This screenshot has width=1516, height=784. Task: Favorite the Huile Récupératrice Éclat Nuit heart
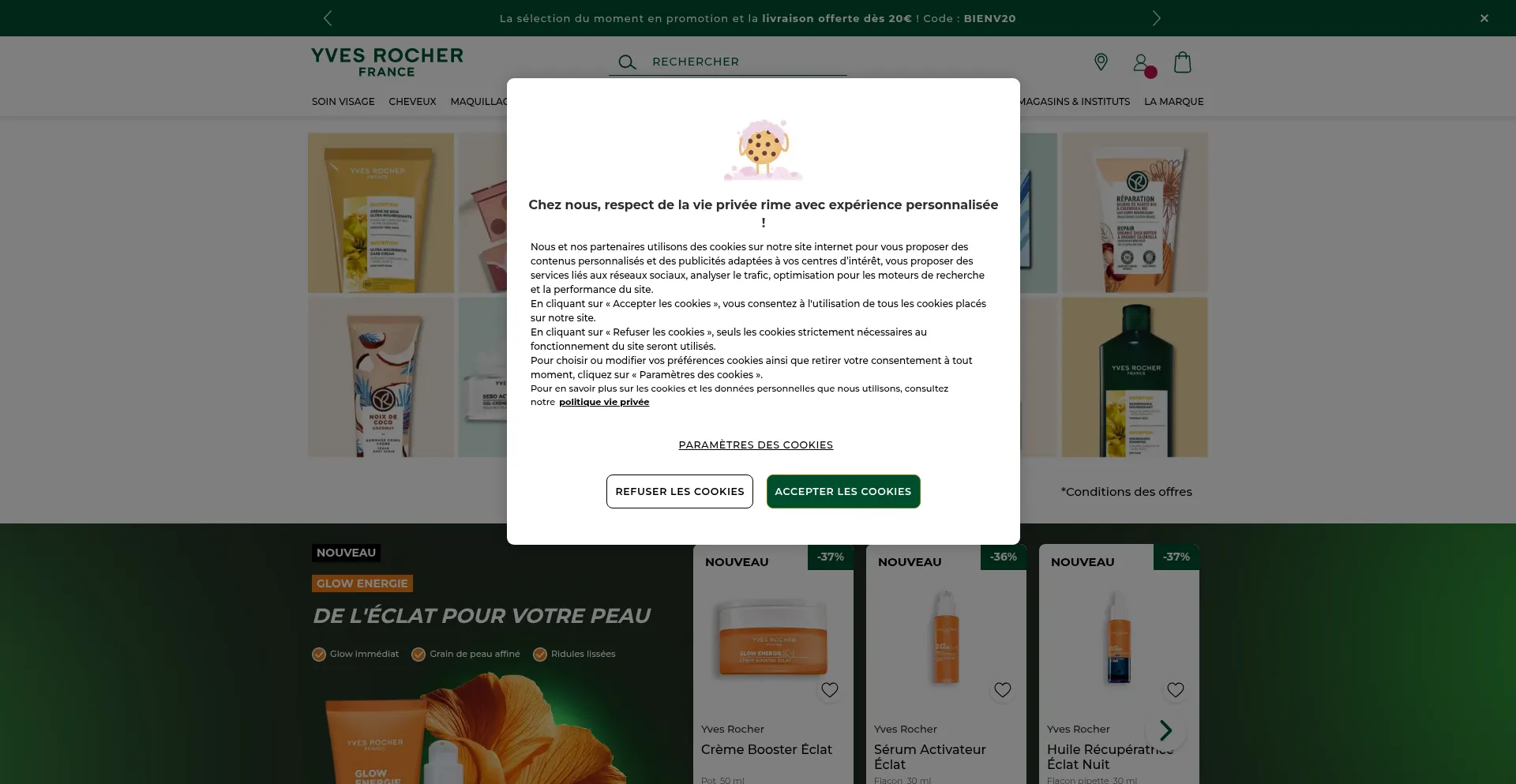(1175, 690)
